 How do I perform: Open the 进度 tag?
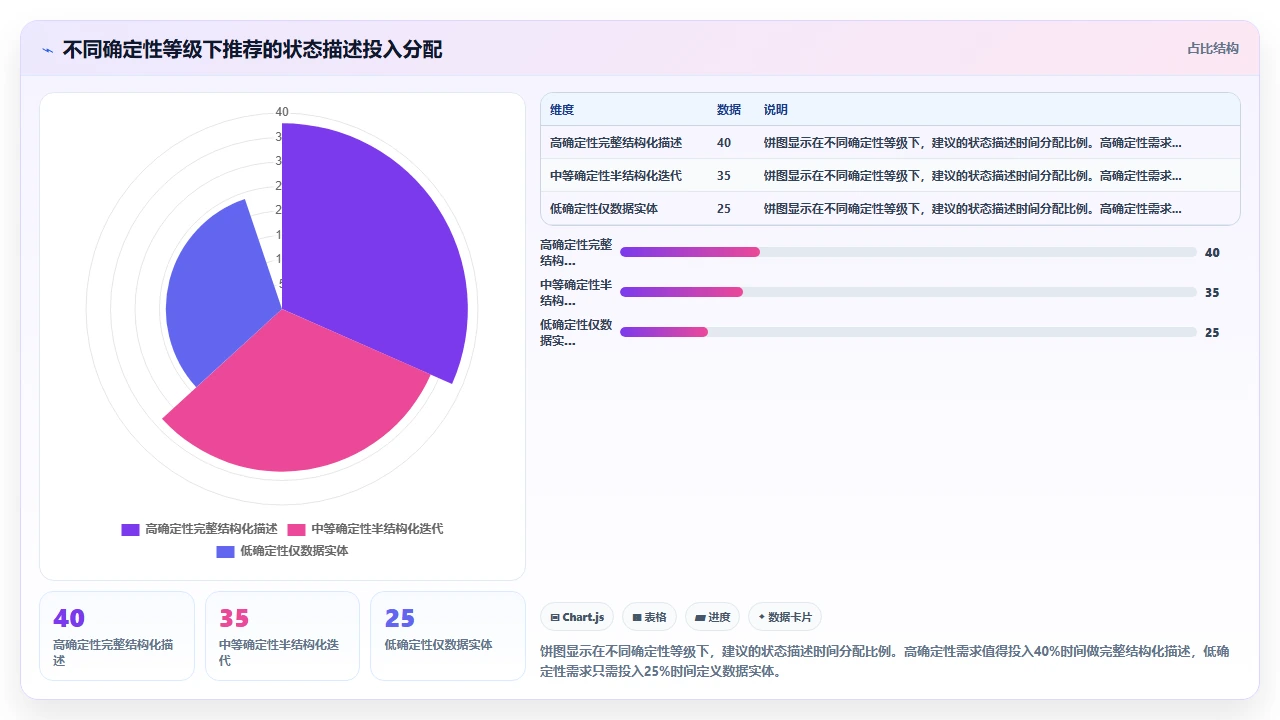click(x=713, y=617)
